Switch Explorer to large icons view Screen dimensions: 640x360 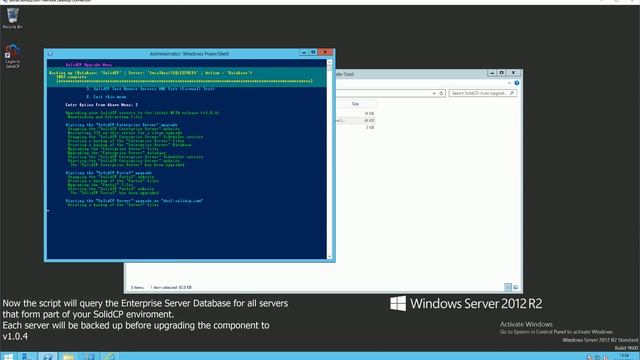[x=516, y=287]
